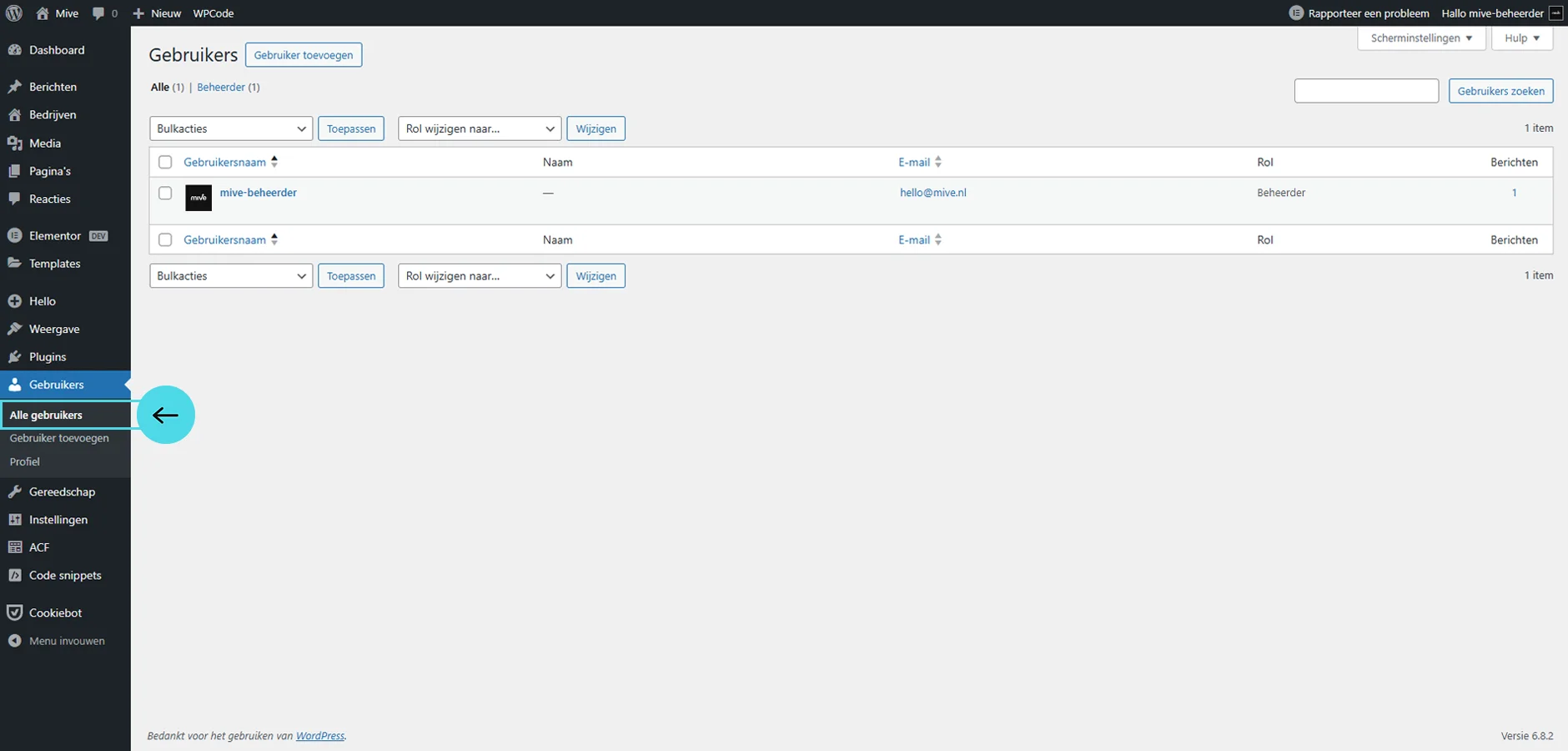Expand the Scherminstellingen panel
This screenshot has width=1568, height=751.
1420,38
